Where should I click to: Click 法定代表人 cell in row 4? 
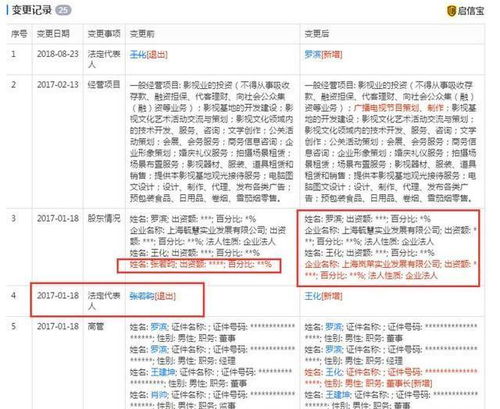104,301
